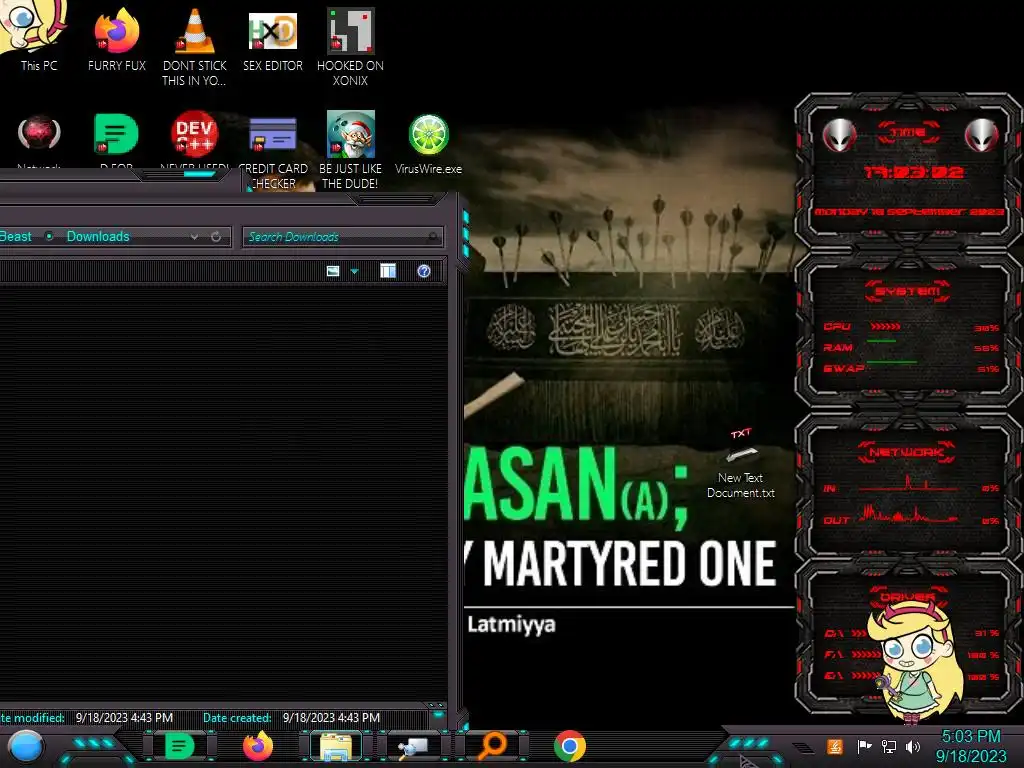Open the DEV C++ desktop shortcut
Screen dimensions: 1024x768
[x=195, y=138]
